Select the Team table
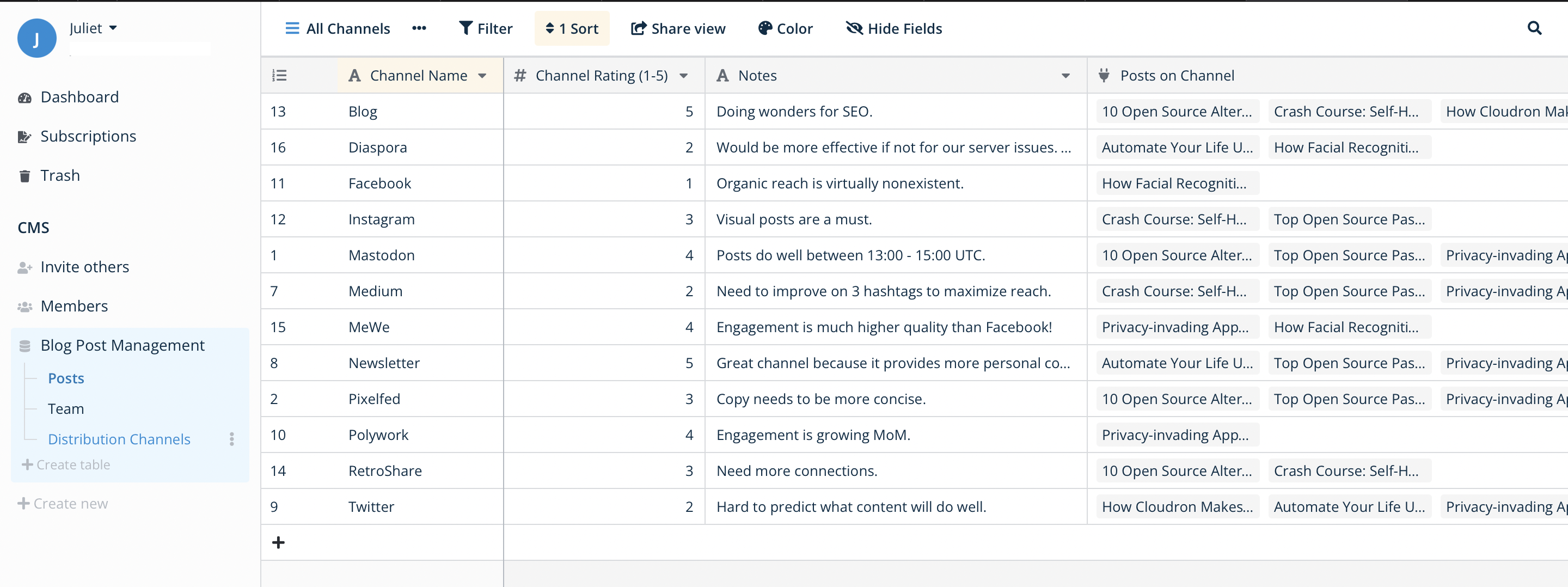The width and height of the screenshot is (1568, 587). coord(66,408)
